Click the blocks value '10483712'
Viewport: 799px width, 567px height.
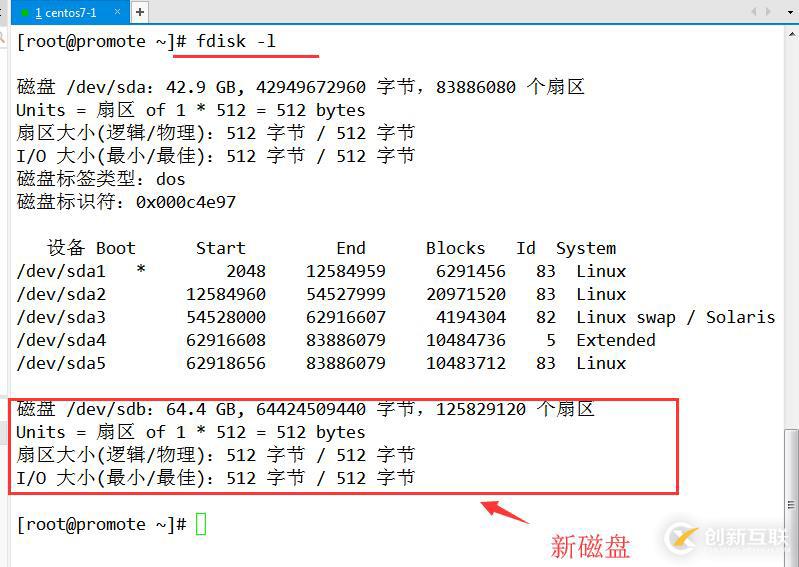click(466, 363)
